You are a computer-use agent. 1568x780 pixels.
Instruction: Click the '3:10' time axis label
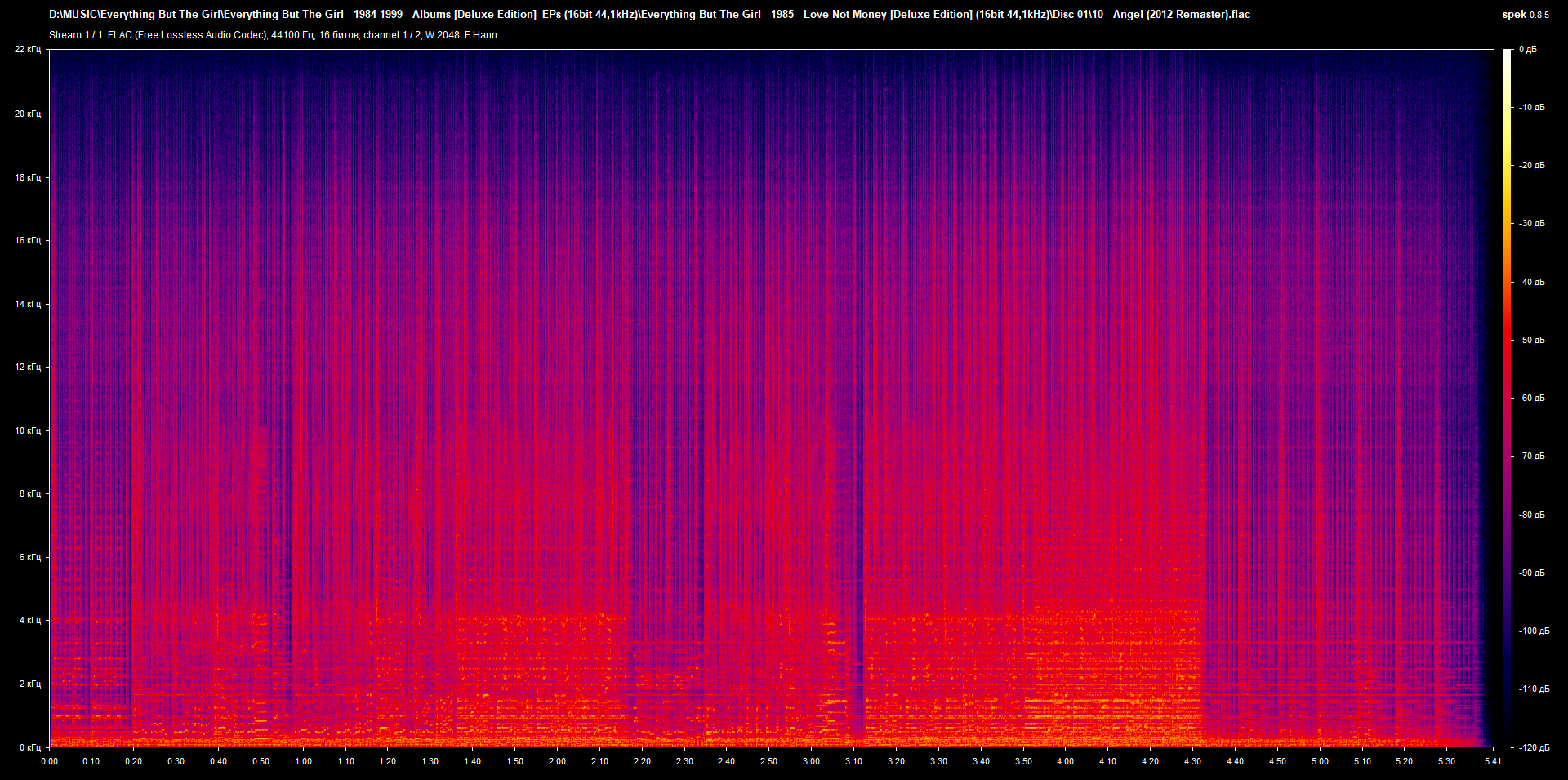tap(853, 761)
